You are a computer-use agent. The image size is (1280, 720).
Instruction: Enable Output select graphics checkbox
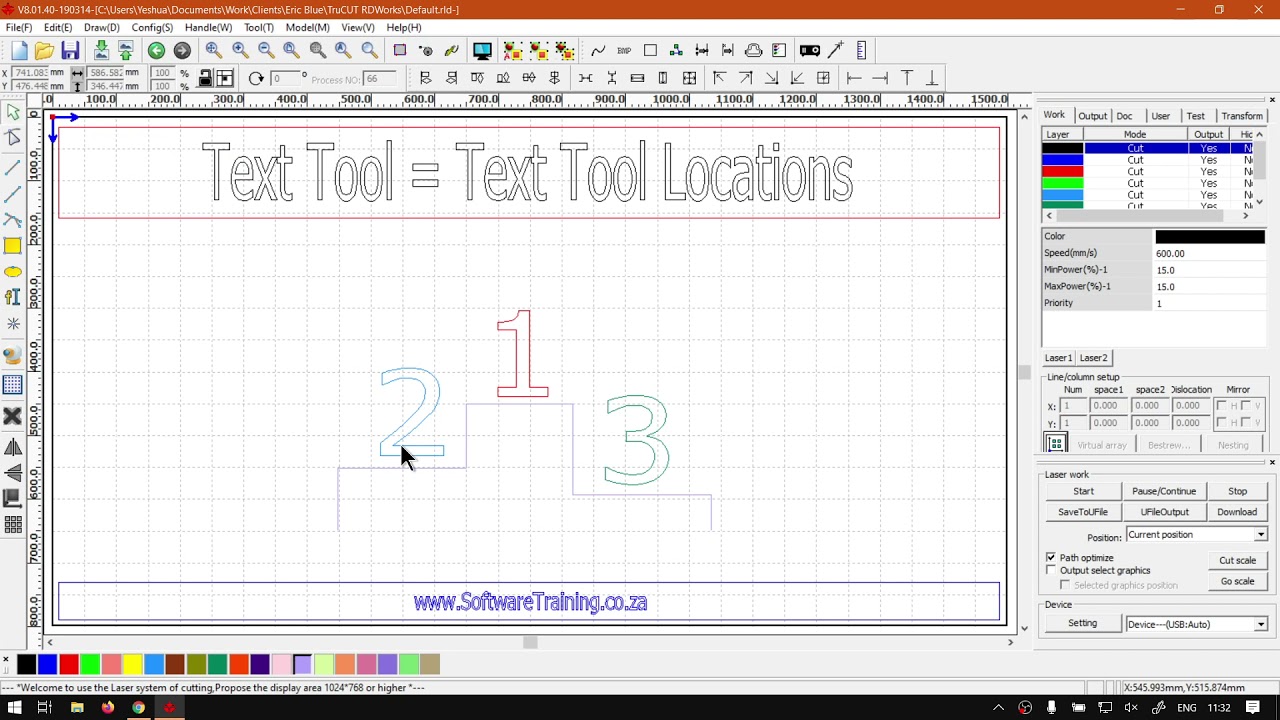[1051, 570]
